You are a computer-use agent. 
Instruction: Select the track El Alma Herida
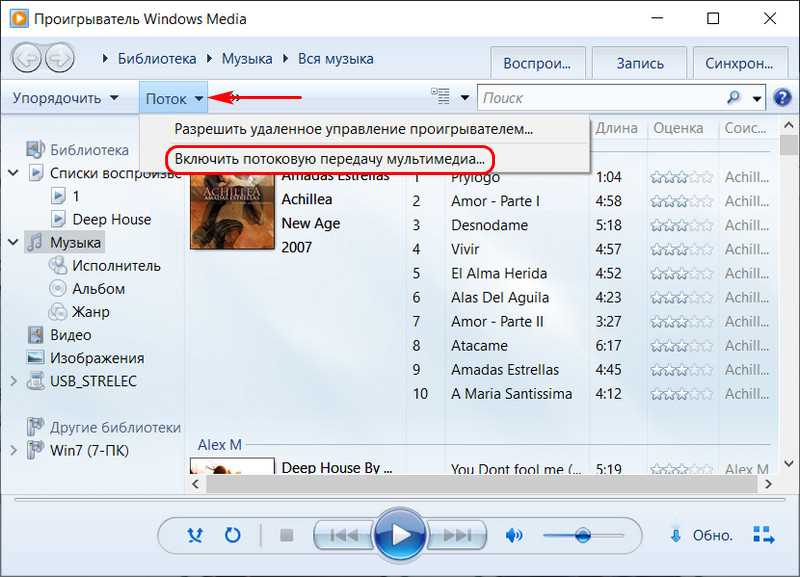[x=498, y=273]
